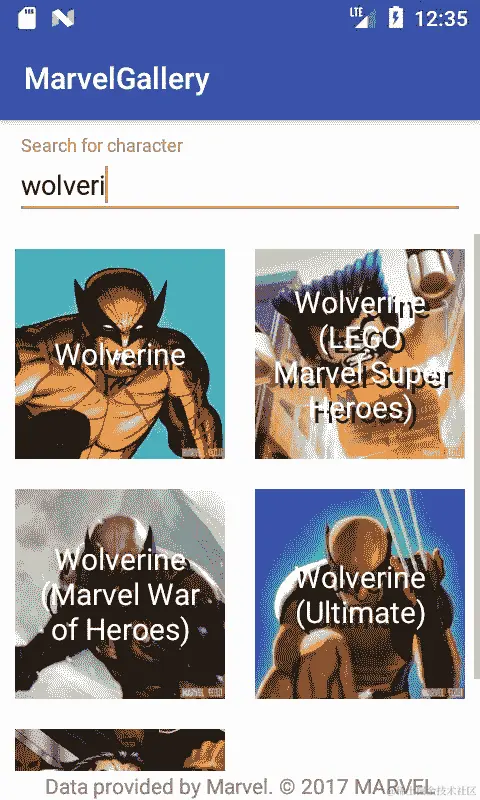Tap the SD card status icon
Image resolution: width=480 pixels, height=800 pixels.
[x=27, y=18]
